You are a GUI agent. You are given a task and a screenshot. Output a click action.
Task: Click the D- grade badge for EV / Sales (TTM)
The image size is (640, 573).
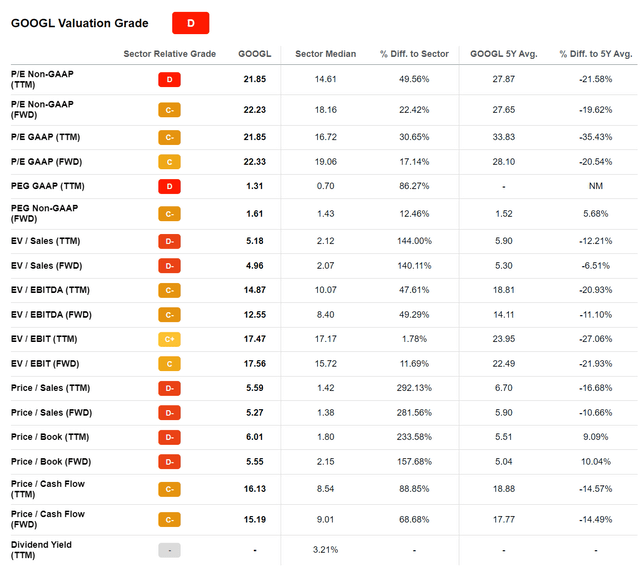[169, 241]
